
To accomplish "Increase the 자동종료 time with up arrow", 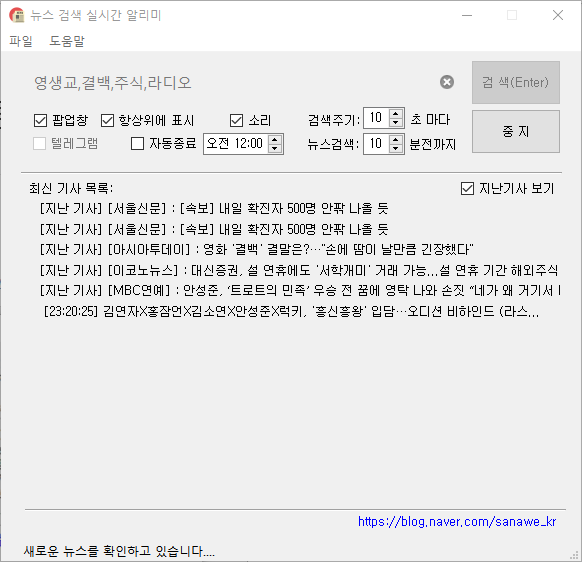I will click(x=275, y=140).
